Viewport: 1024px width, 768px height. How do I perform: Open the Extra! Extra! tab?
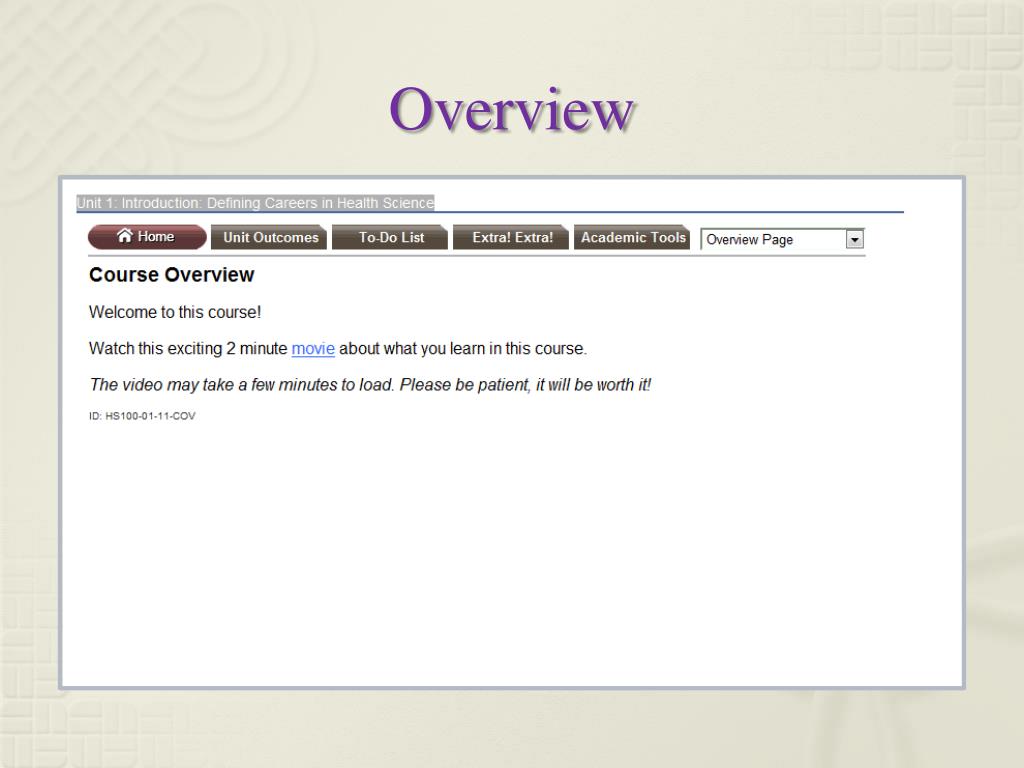point(511,238)
